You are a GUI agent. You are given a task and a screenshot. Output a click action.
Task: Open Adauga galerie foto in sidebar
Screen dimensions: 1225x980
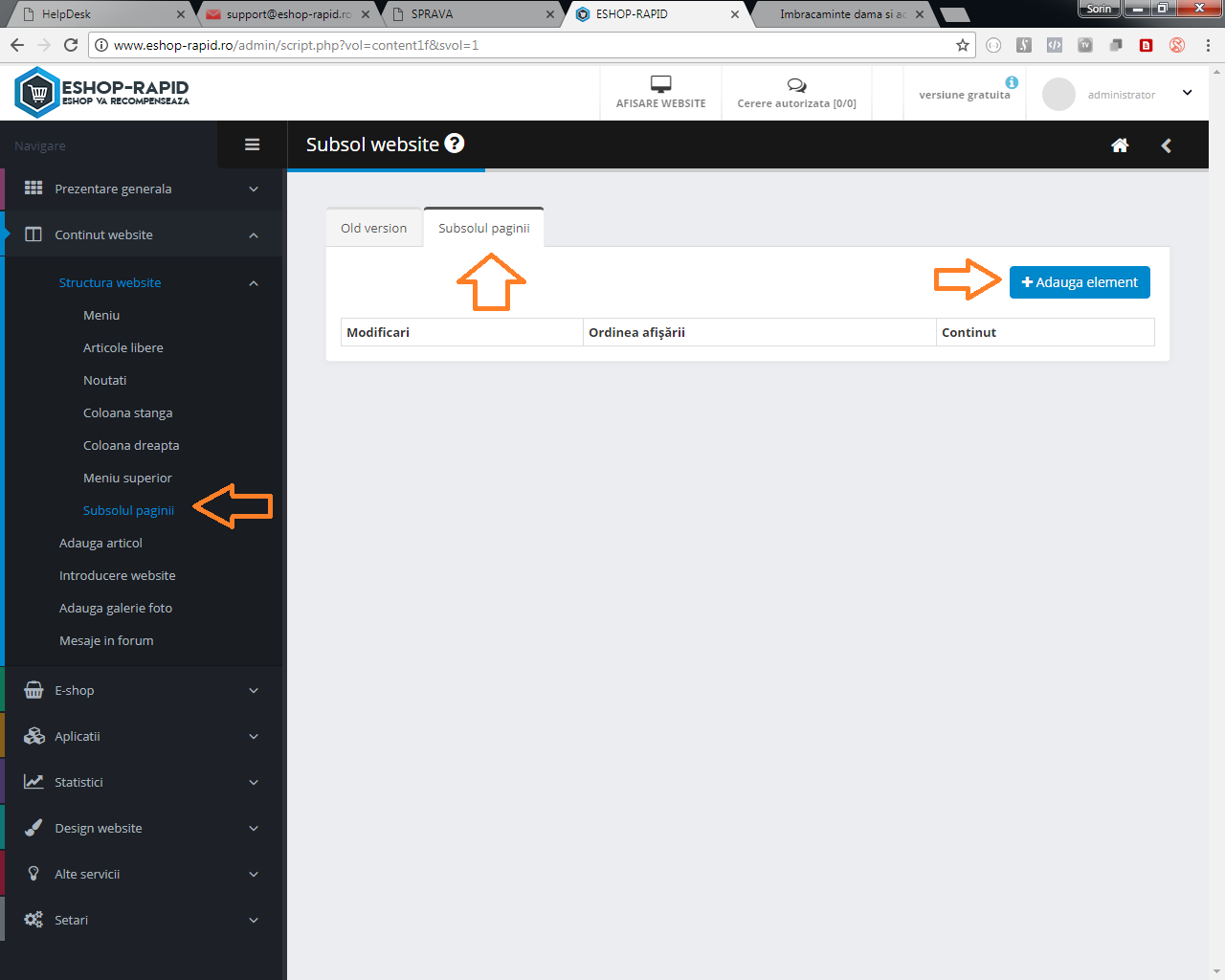(116, 608)
